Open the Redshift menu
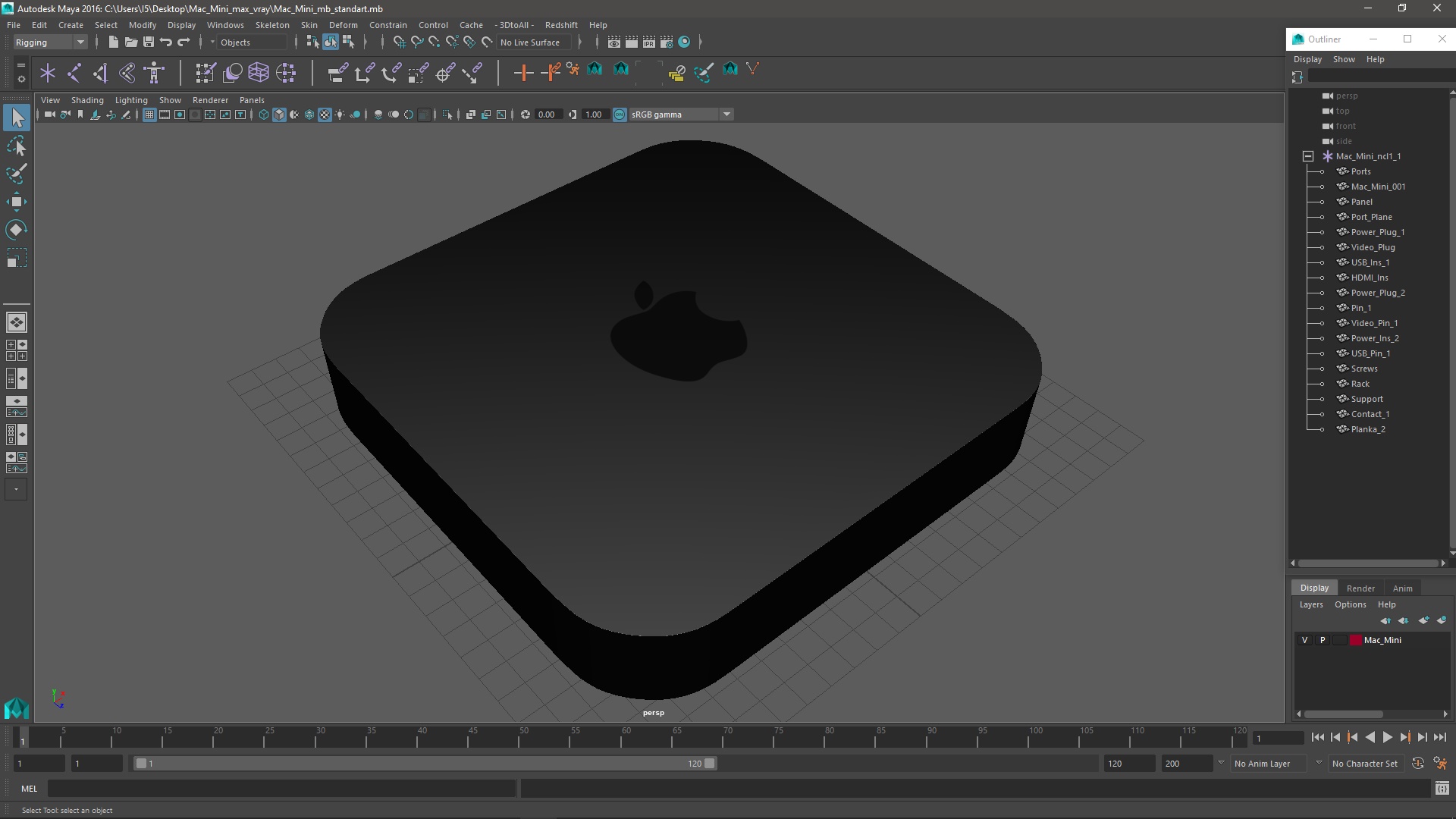This screenshot has height=819, width=1456. click(x=561, y=25)
